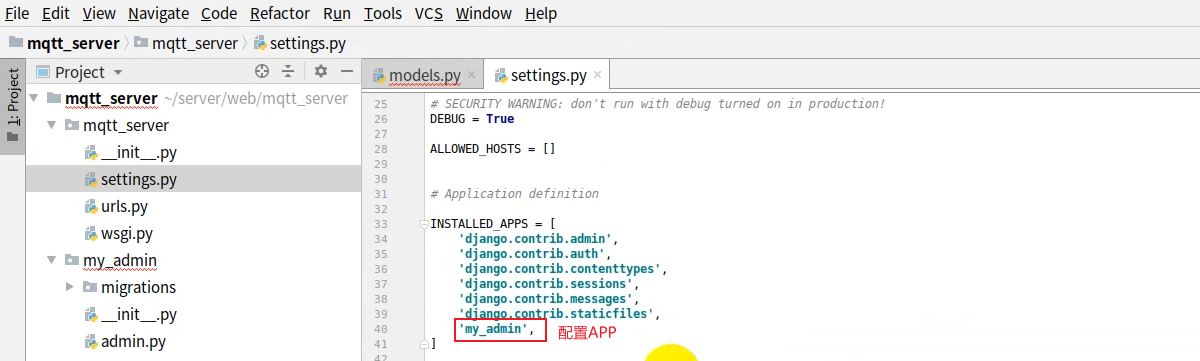This screenshot has width=1200, height=361.
Task: Collapse the my_admin folder
Action: tap(51, 261)
